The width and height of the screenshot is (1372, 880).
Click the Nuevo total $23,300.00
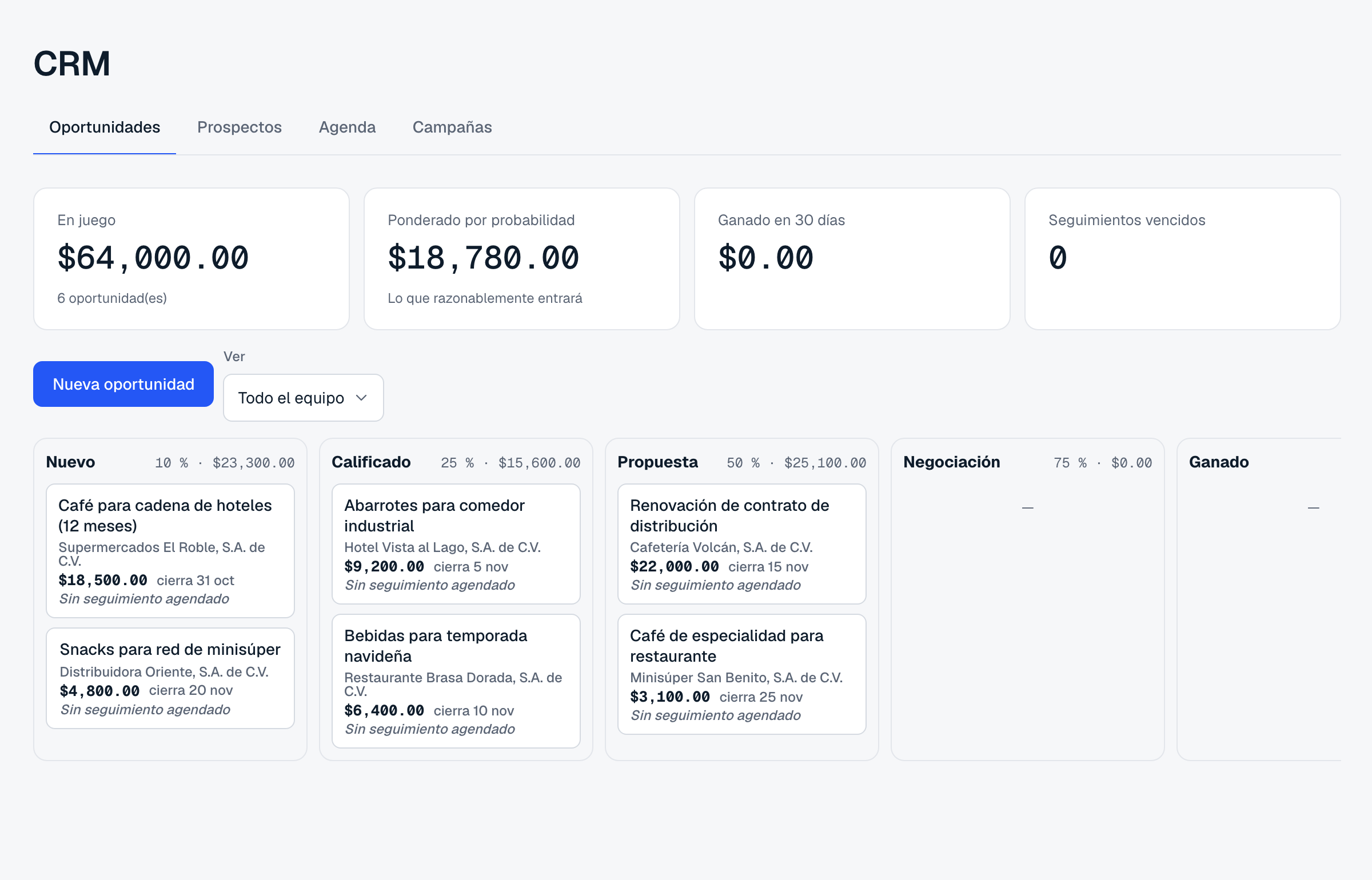pyautogui.click(x=254, y=463)
